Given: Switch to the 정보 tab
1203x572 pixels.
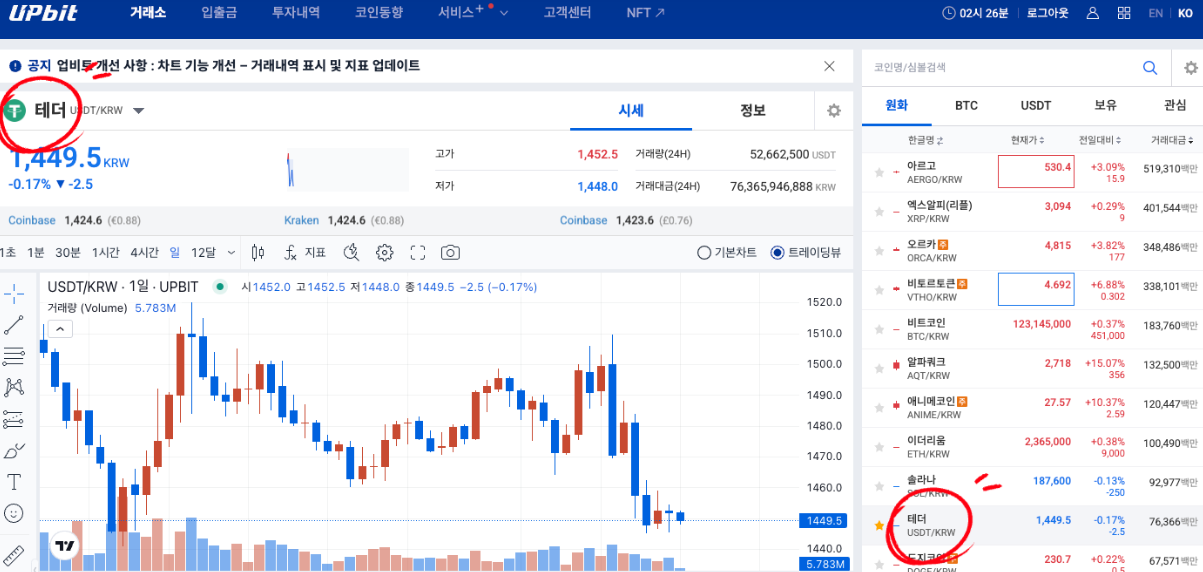Looking at the screenshot, I should click(x=752, y=111).
